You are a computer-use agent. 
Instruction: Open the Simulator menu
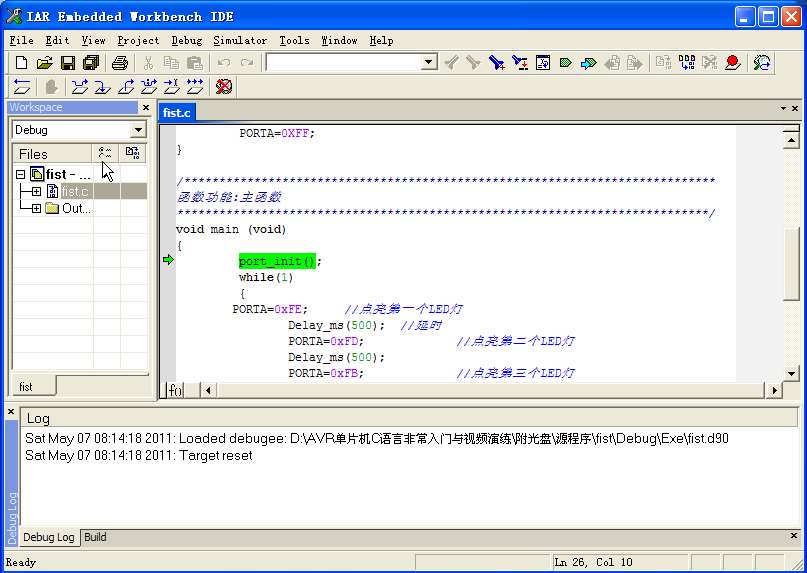coord(240,41)
